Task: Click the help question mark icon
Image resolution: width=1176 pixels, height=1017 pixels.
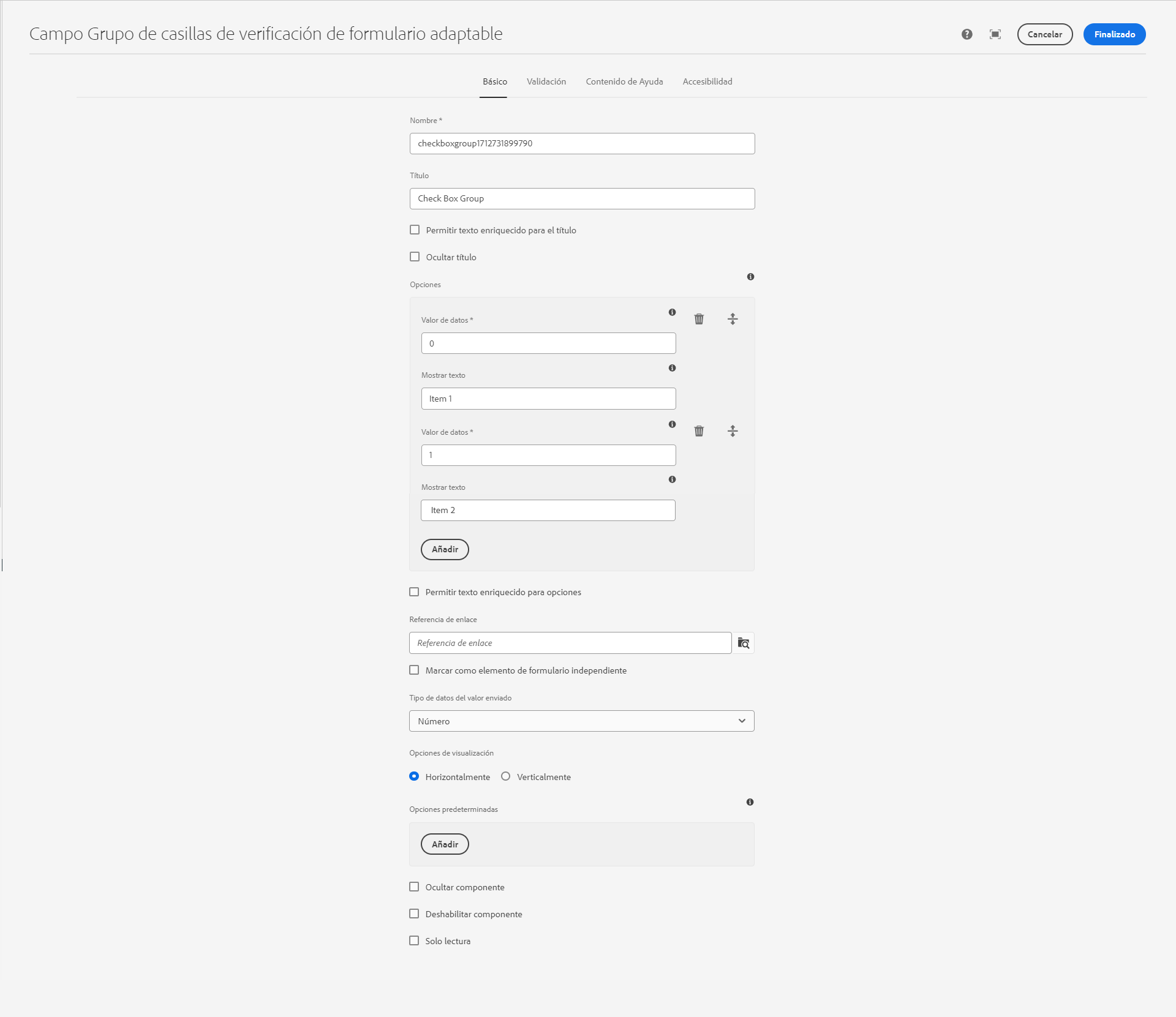Action: pos(967,34)
